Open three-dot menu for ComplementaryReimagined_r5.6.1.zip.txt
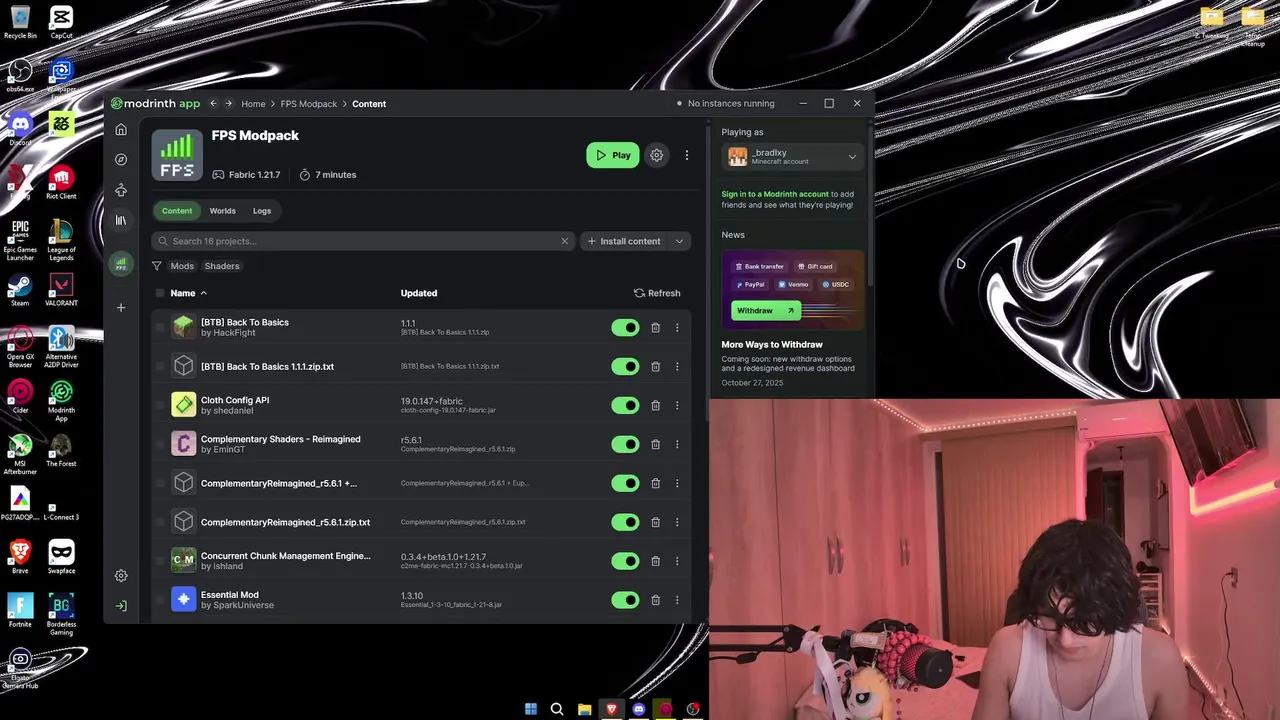Image resolution: width=1280 pixels, height=720 pixels. 677,522
